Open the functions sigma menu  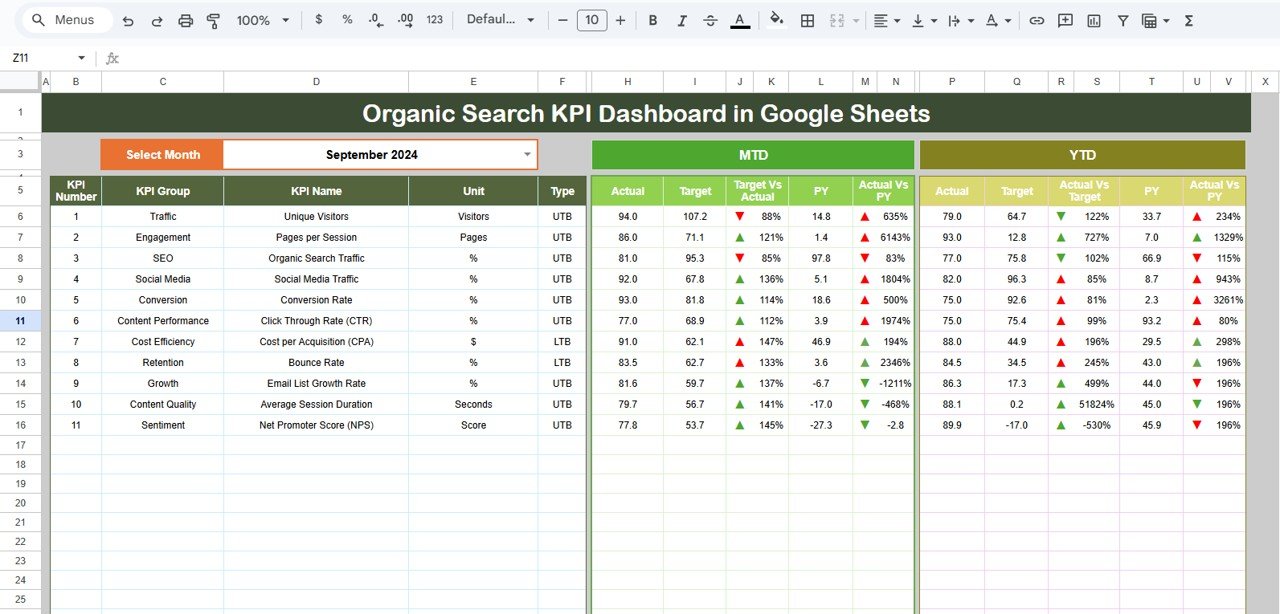click(1188, 19)
